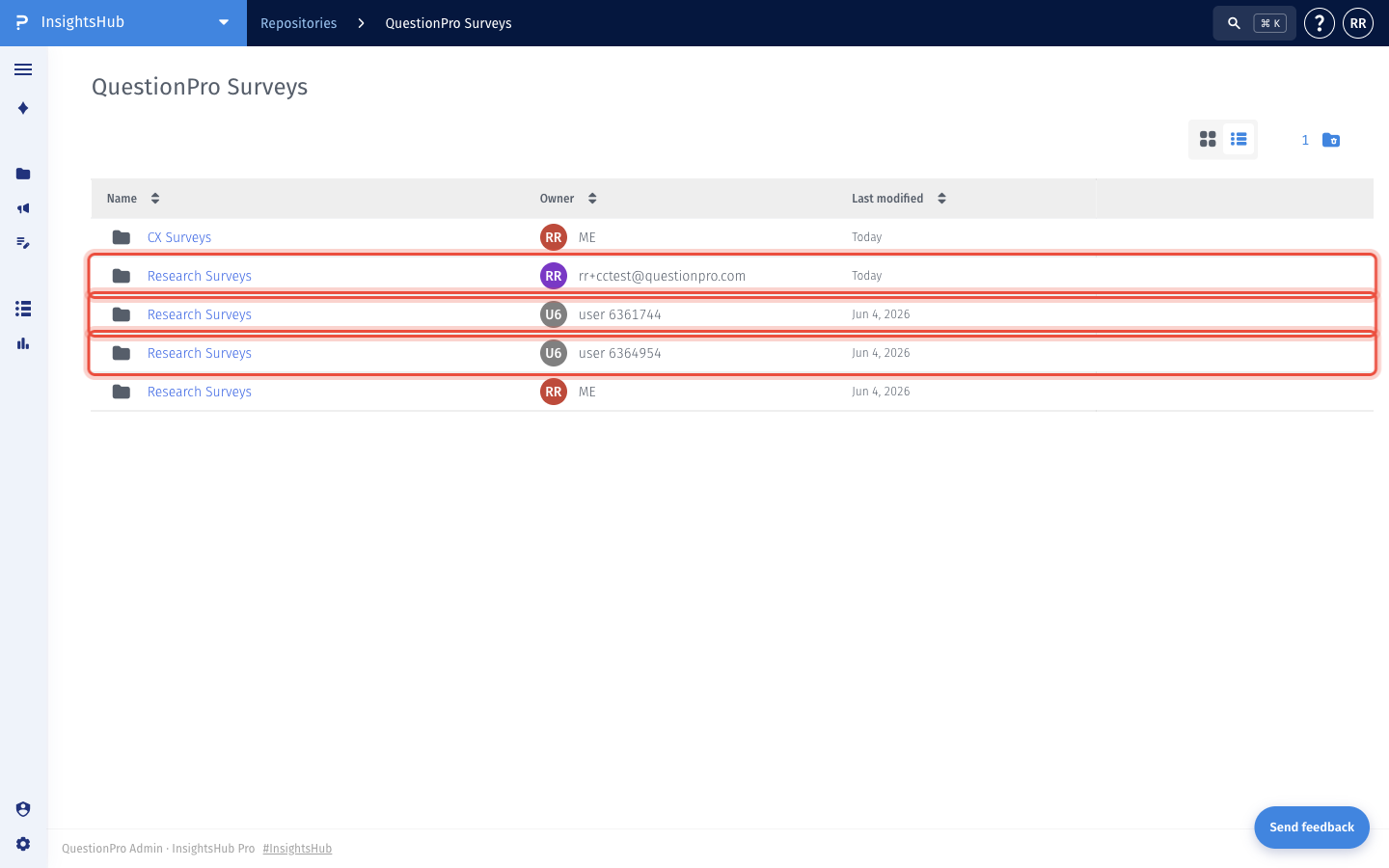Viewport: 1389px width, 868px height.
Task: Click the shield admin icon in the sidebar
Action: pyautogui.click(x=23, y=809)
